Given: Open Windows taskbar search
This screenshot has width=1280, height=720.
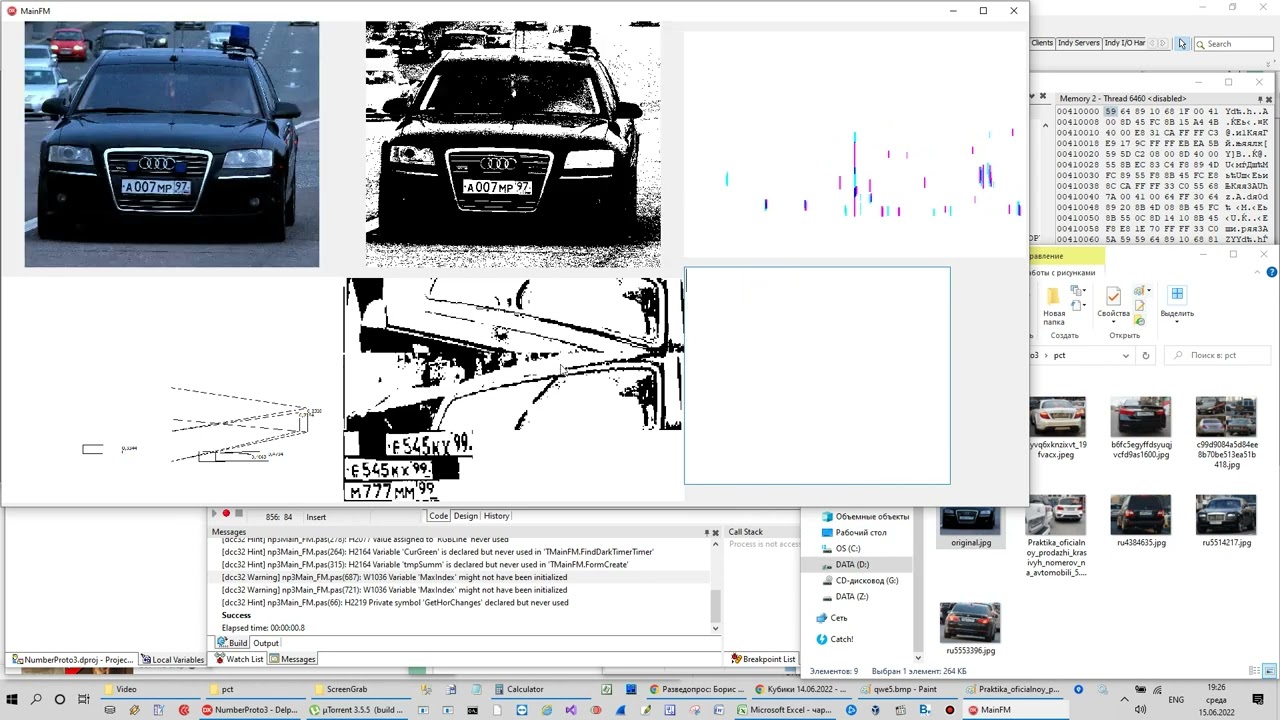Looking at the screenshot, I should pos(36,699).
